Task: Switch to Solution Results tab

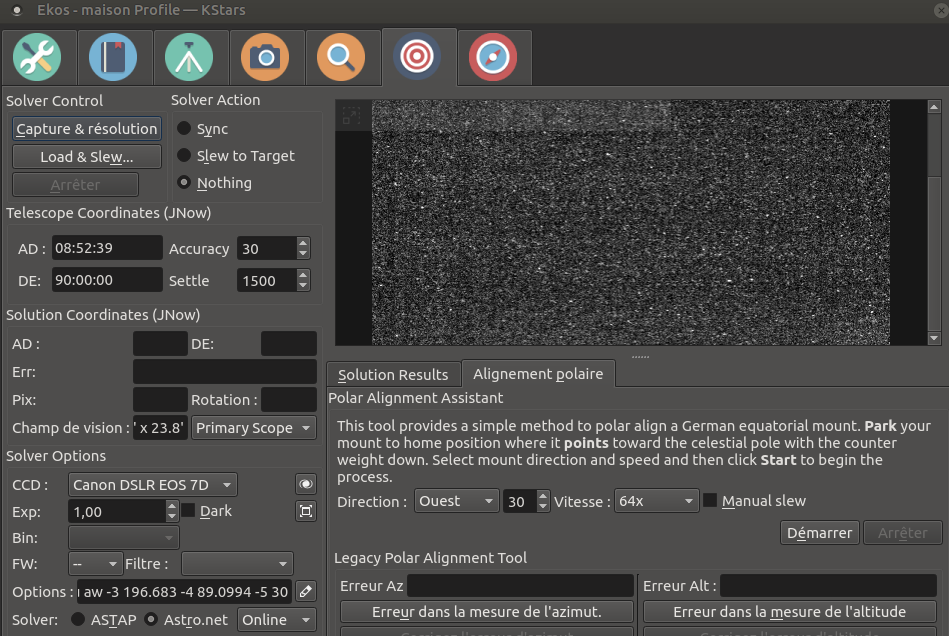Action: [x=393, y=375]
